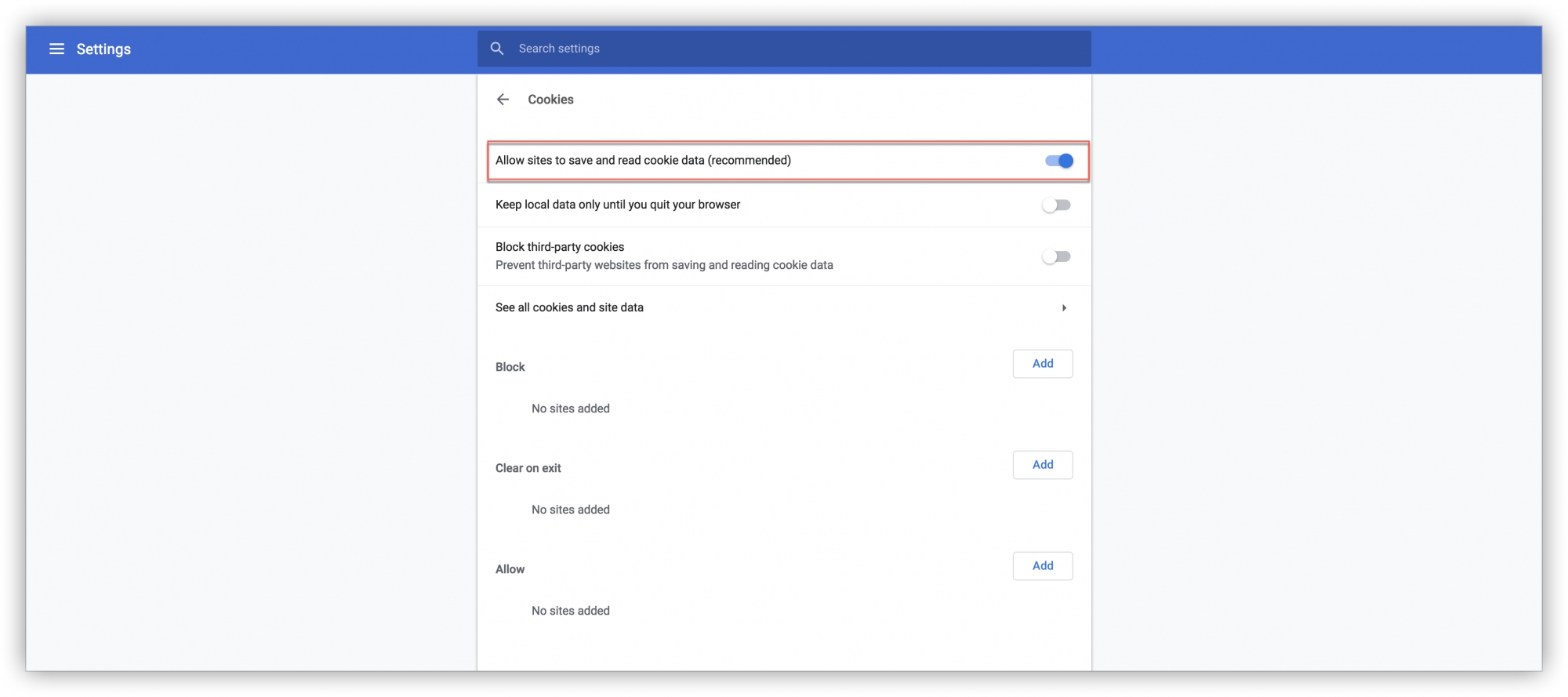The width and height of the screenshot is (1568, 697).
Task: Disable Allow sites to save cookie data
Action: (x=1058, y=161)
